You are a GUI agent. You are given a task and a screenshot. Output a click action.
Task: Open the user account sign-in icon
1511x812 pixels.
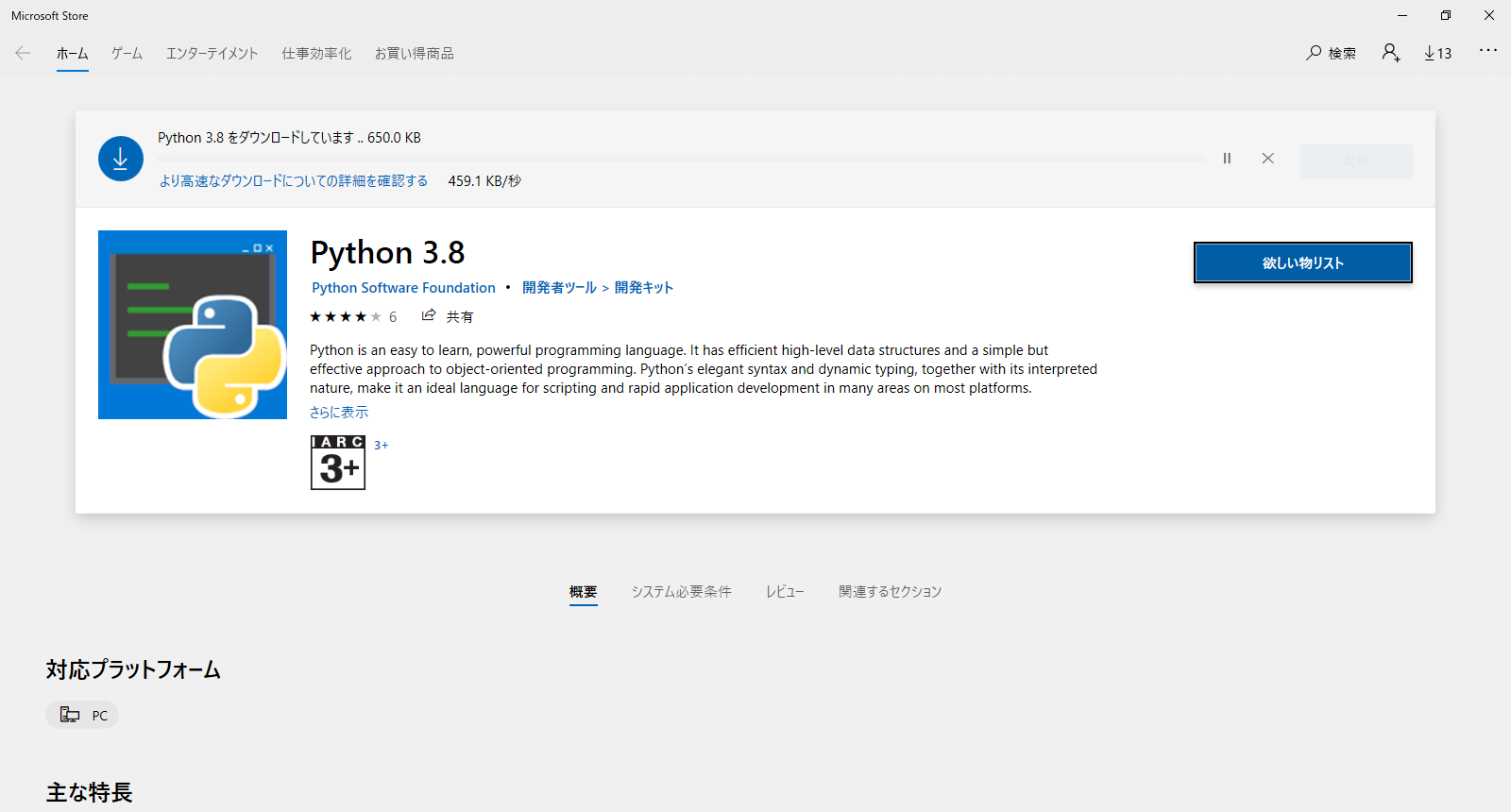point(1390,53)
